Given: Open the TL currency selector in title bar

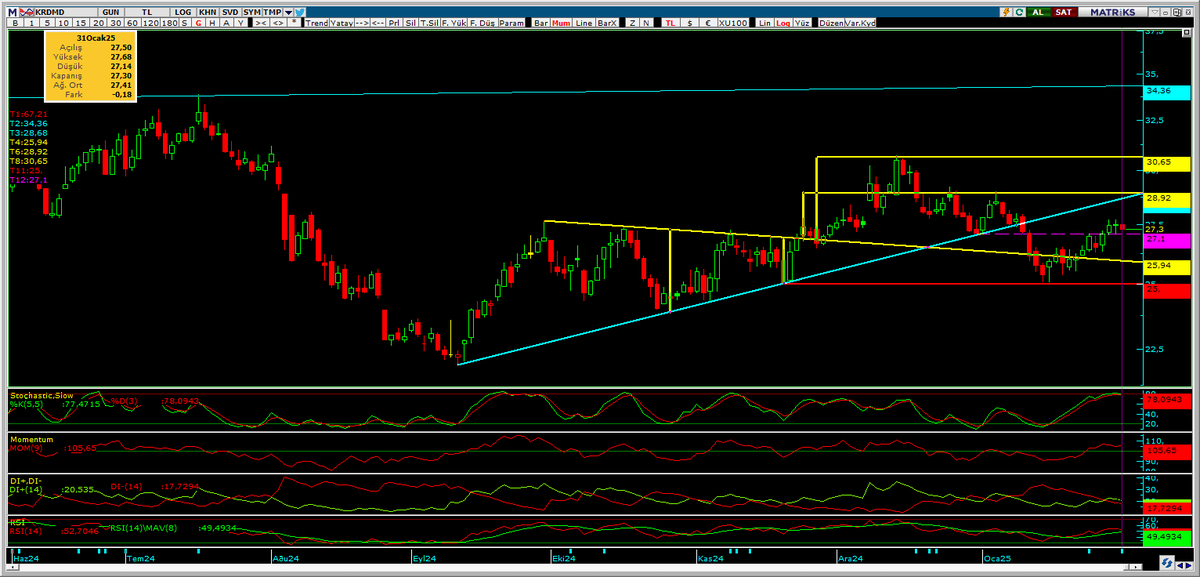Looking at the screenshot, I should click(147, 12).
